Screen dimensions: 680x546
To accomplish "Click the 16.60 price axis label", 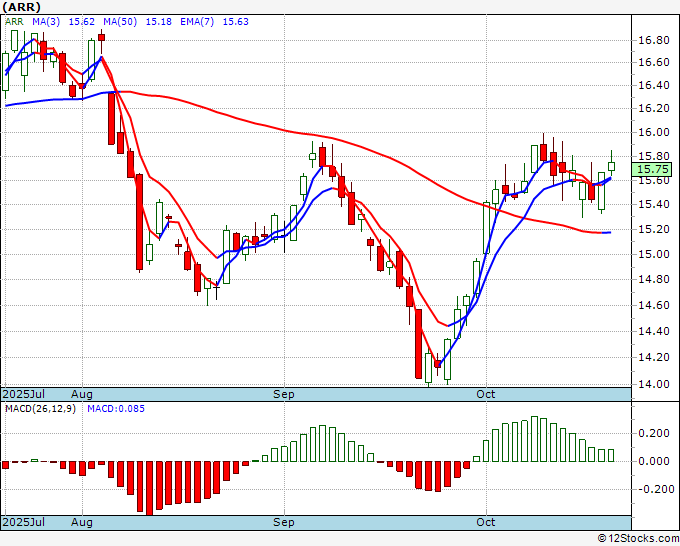I will (x=654, y=62).
